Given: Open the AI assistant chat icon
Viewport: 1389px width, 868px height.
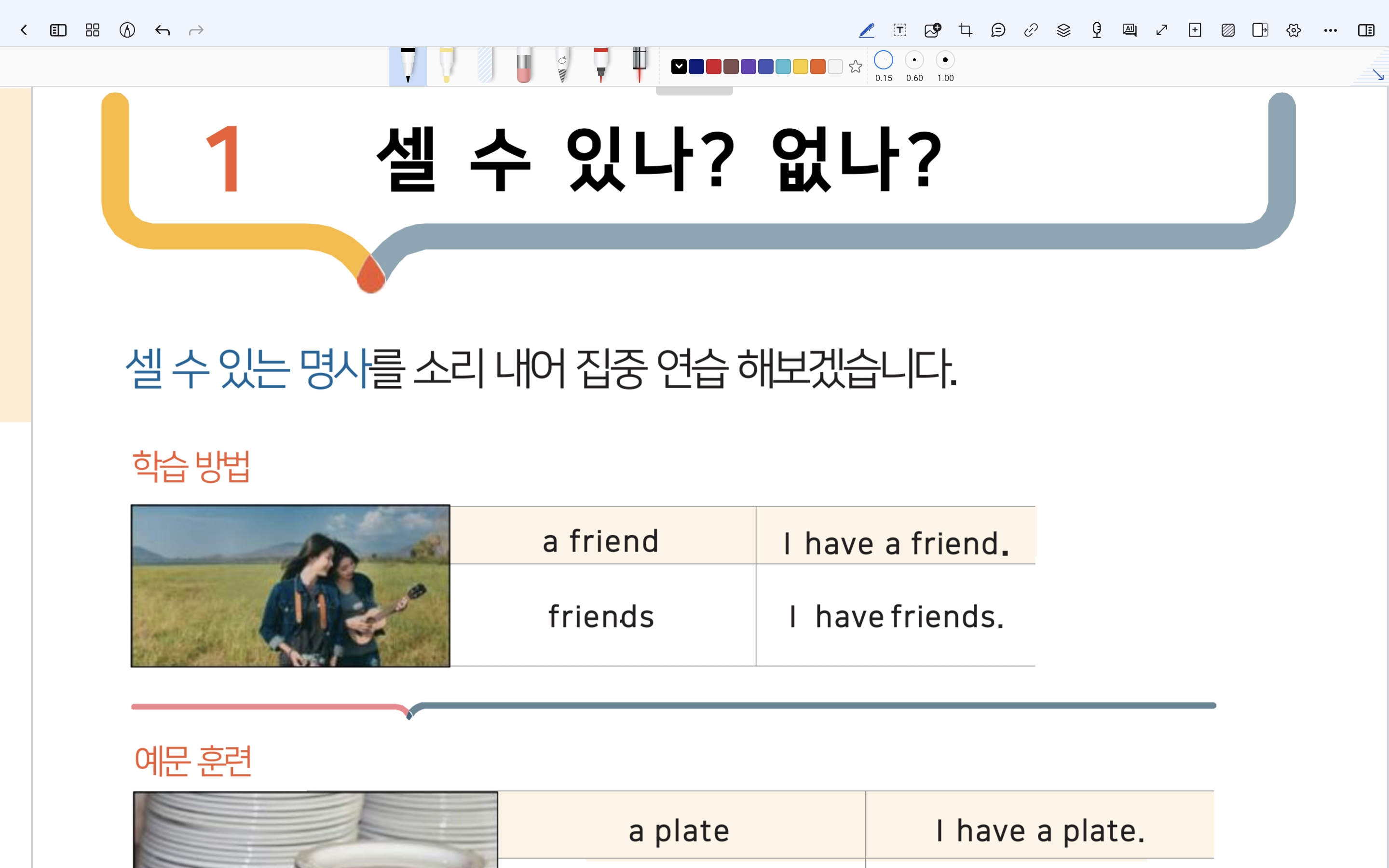Looking at the screenshot, I should [1130, 30].
